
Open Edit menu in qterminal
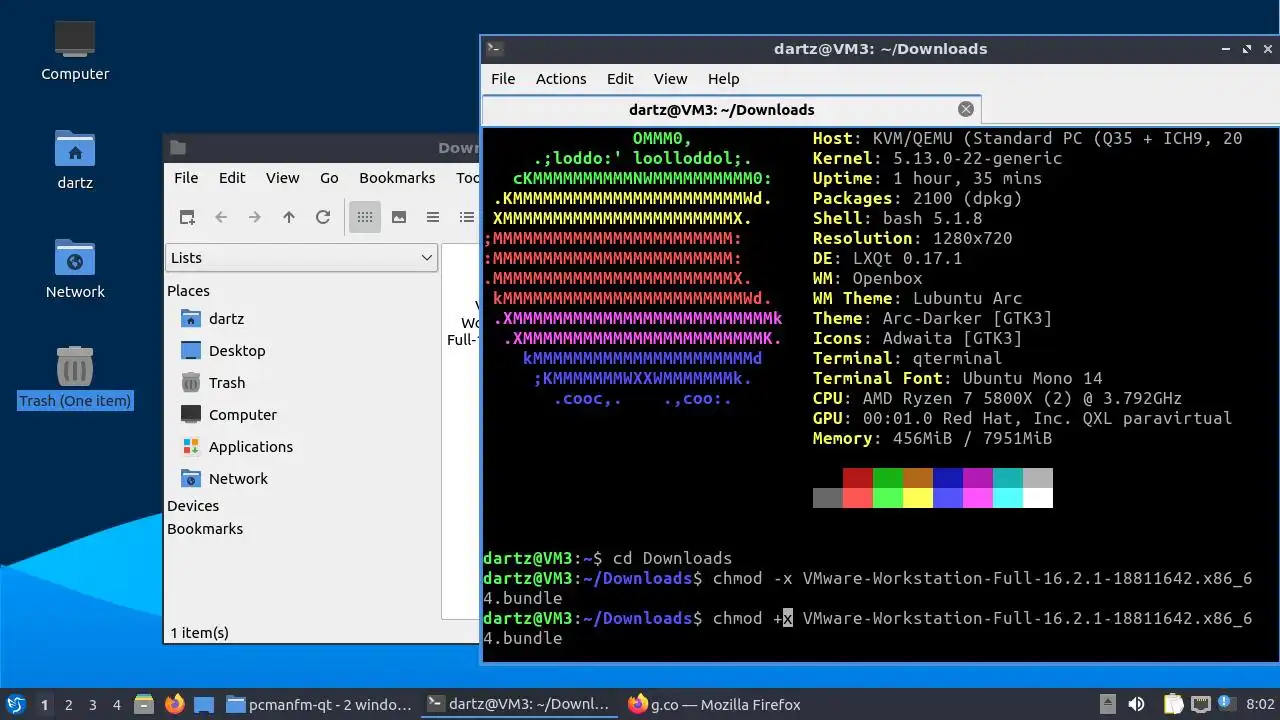pos(620,79)
